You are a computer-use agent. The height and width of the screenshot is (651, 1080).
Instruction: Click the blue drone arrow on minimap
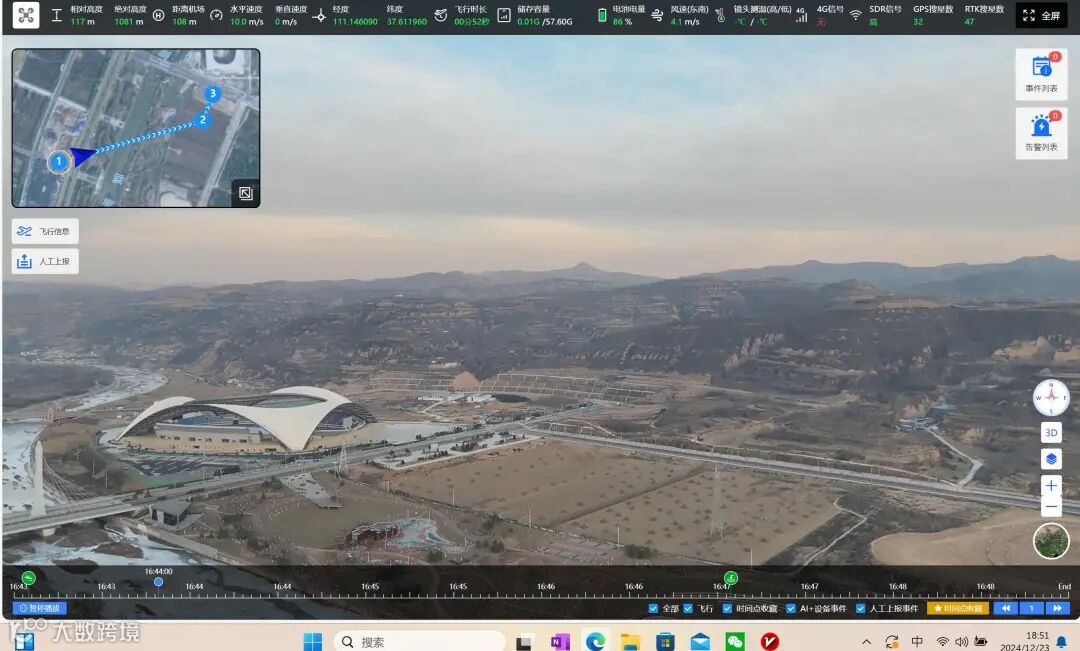click(81, 156)
